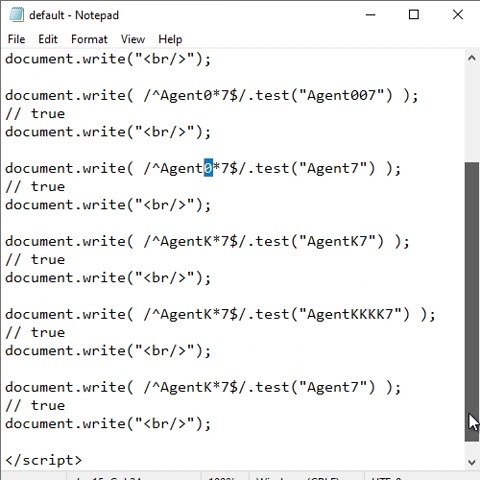Open the Format menu
The width and height of the screenshot is (480, 480).
[x=89, y=39]
